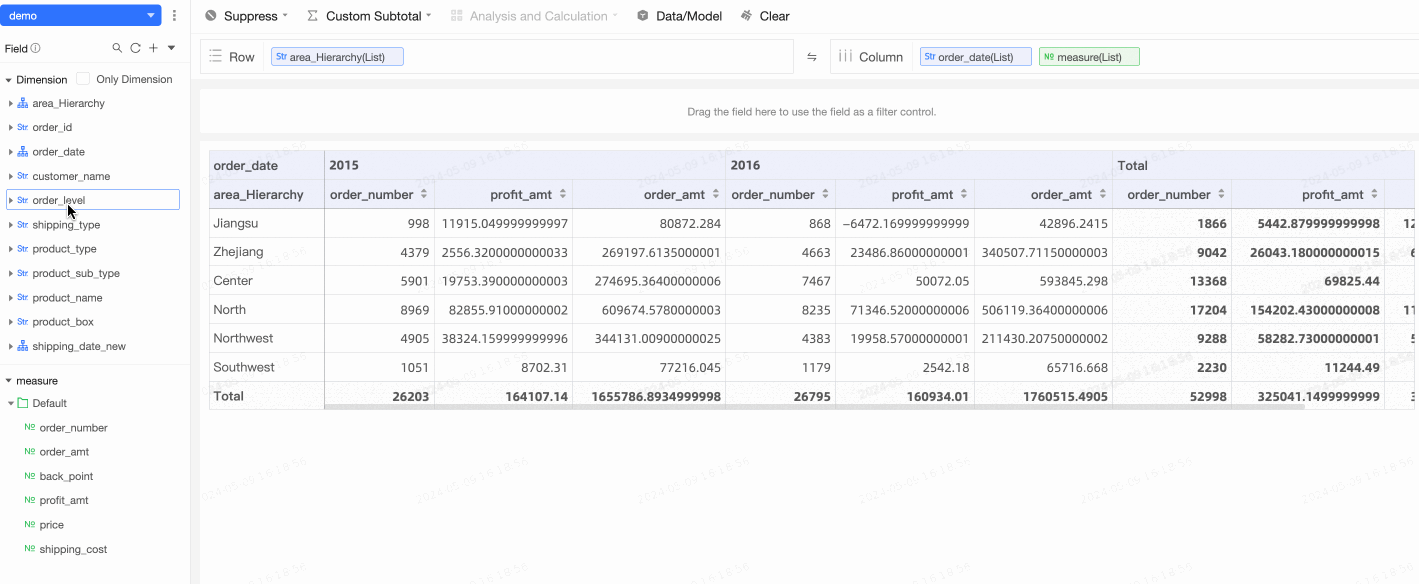Open the Custom Subtotal menu
Screen dimensions: 1419x584
[369, 16]
